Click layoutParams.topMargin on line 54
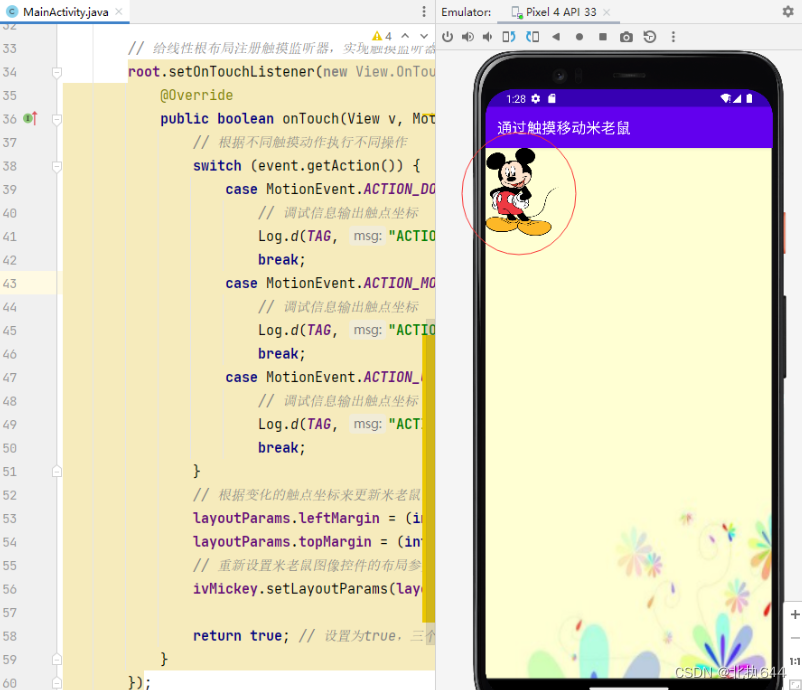 (x=282, y=542)
